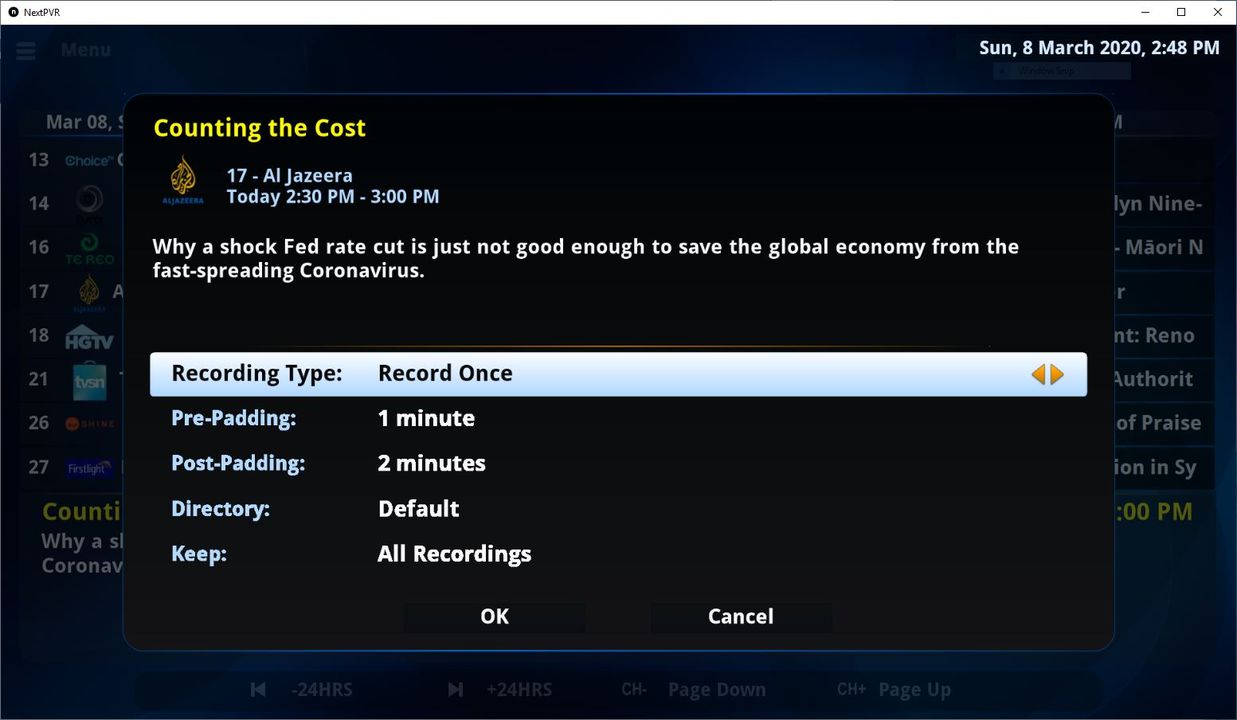The width and height of the screenshot is (1237, 720).
Task: Click the Choice channel logo
Action: tap(88, 160)
